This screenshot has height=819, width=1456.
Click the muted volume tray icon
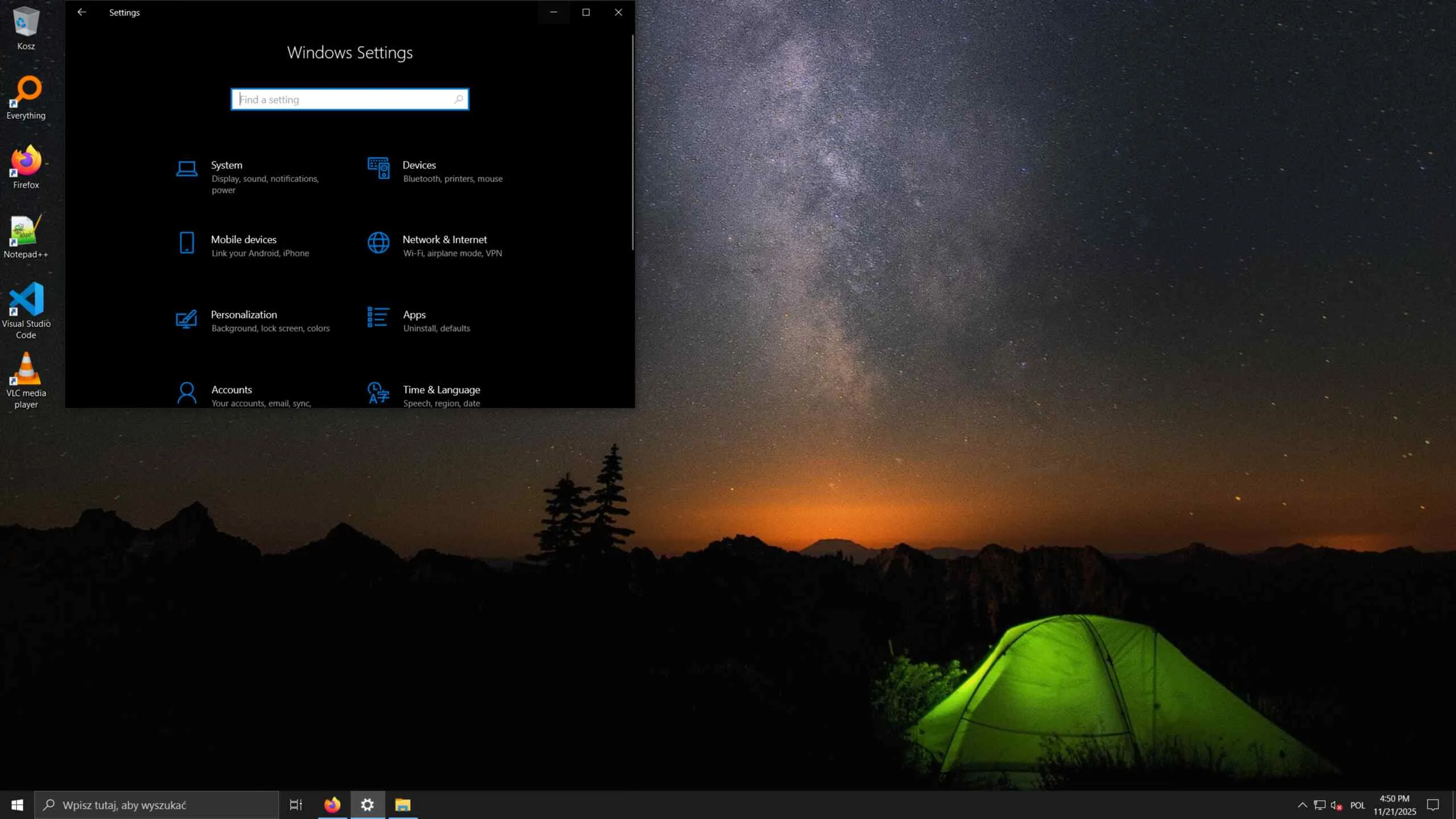1336,805
